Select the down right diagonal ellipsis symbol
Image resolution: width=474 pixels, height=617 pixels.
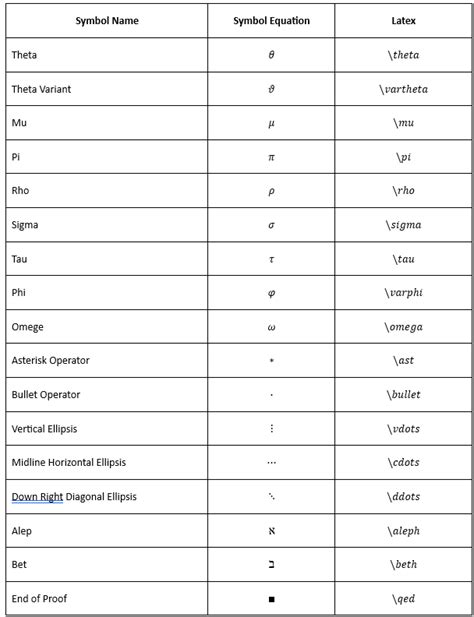point(271,497)
